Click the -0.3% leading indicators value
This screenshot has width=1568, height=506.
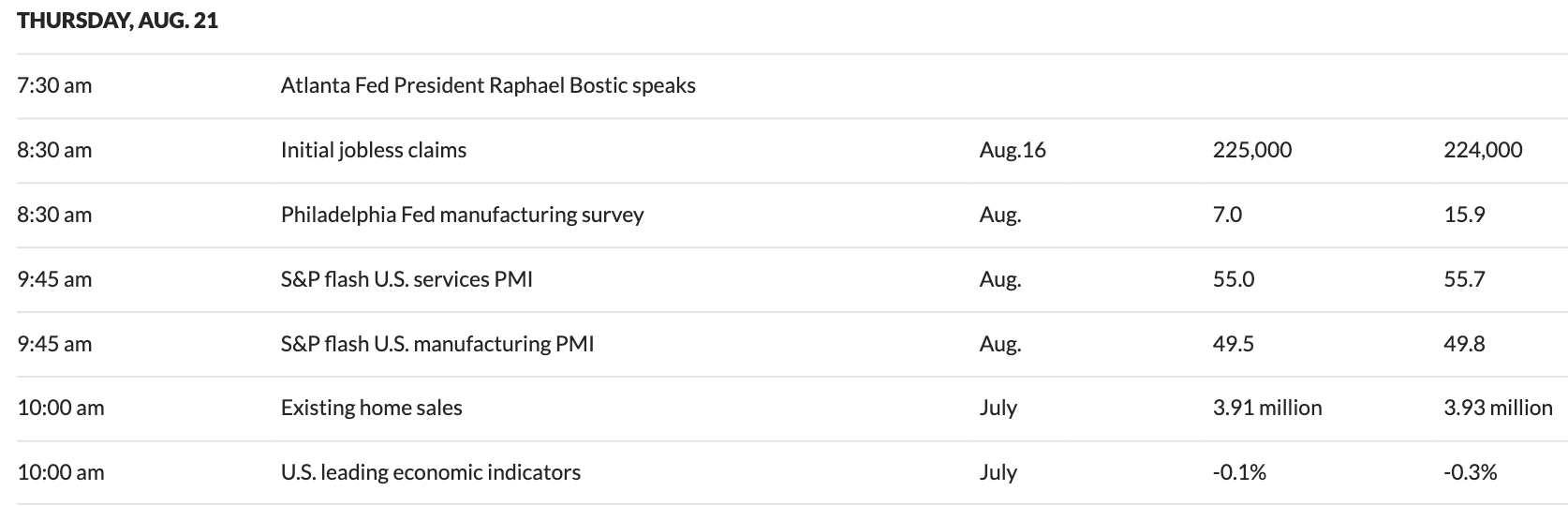pyautogui.click(x=1470, y=472)
